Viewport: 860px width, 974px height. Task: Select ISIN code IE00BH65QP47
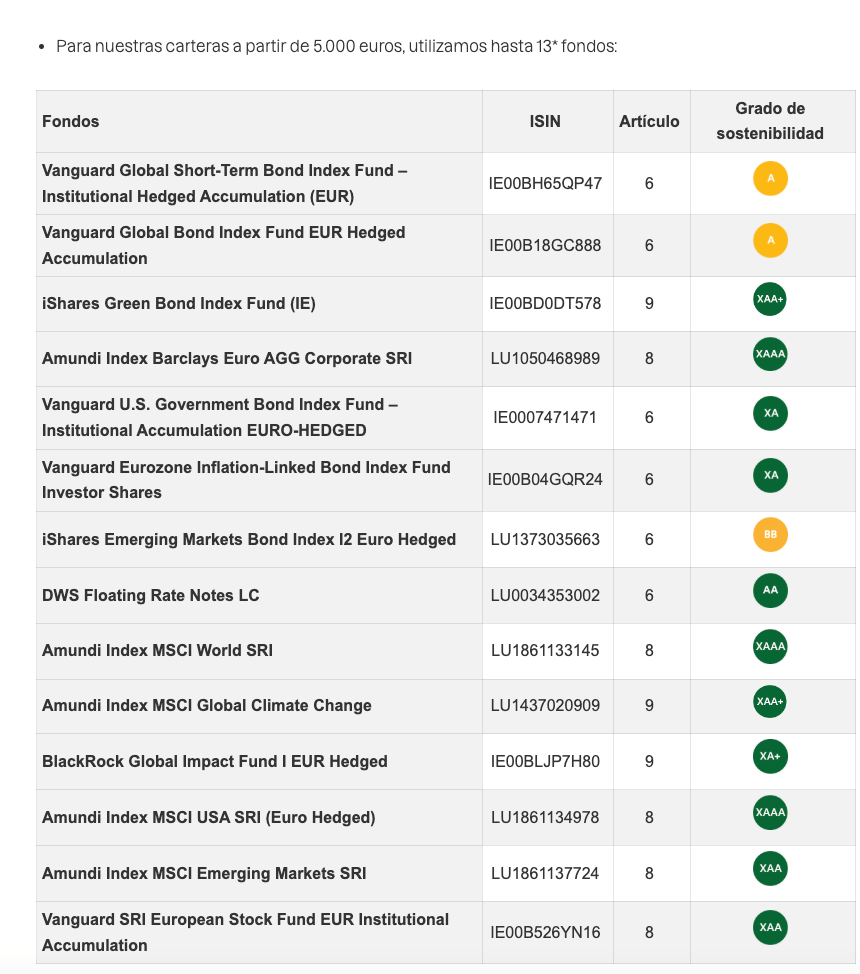pos(545,183)
